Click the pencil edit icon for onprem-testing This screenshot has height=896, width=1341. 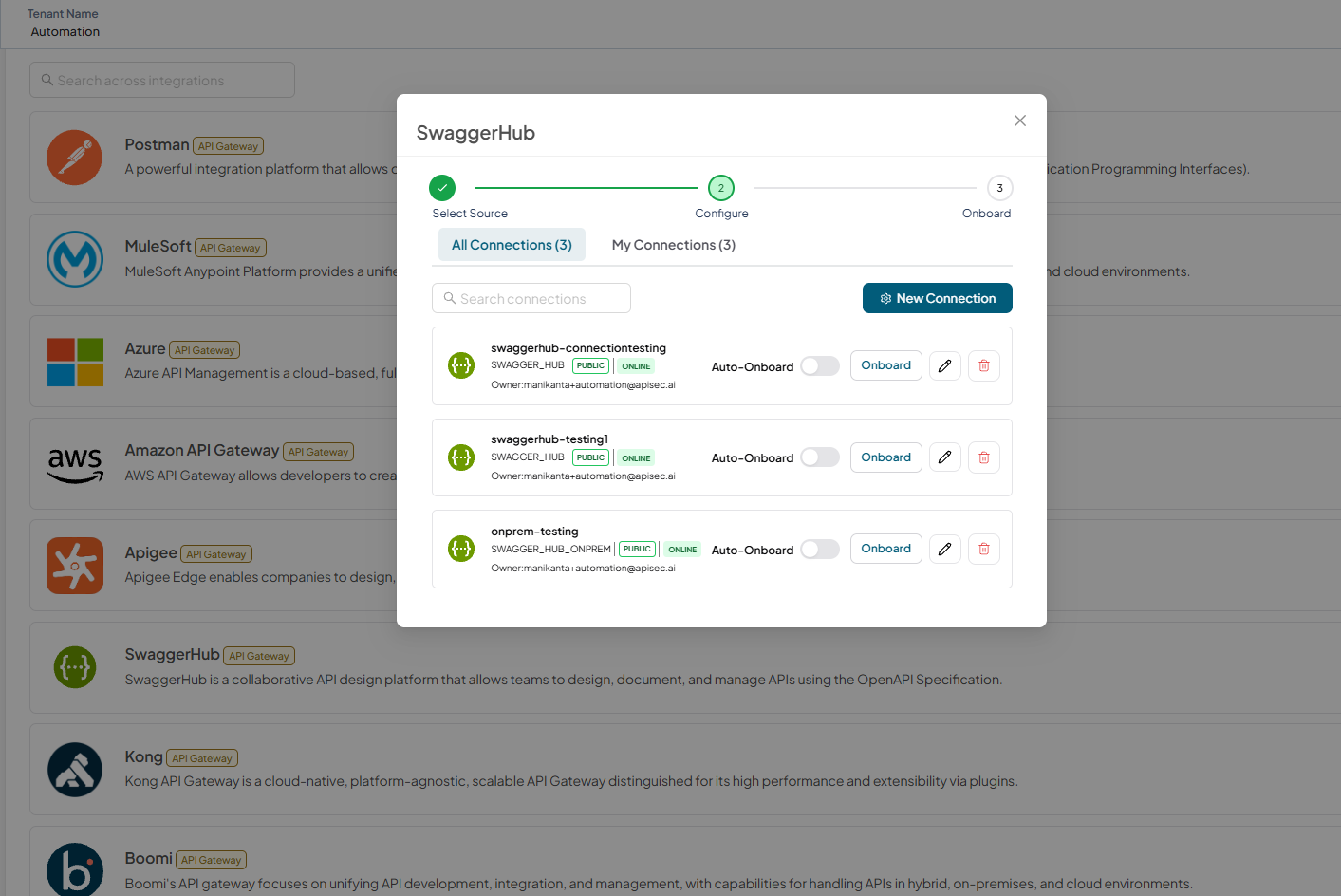point(945,549)
